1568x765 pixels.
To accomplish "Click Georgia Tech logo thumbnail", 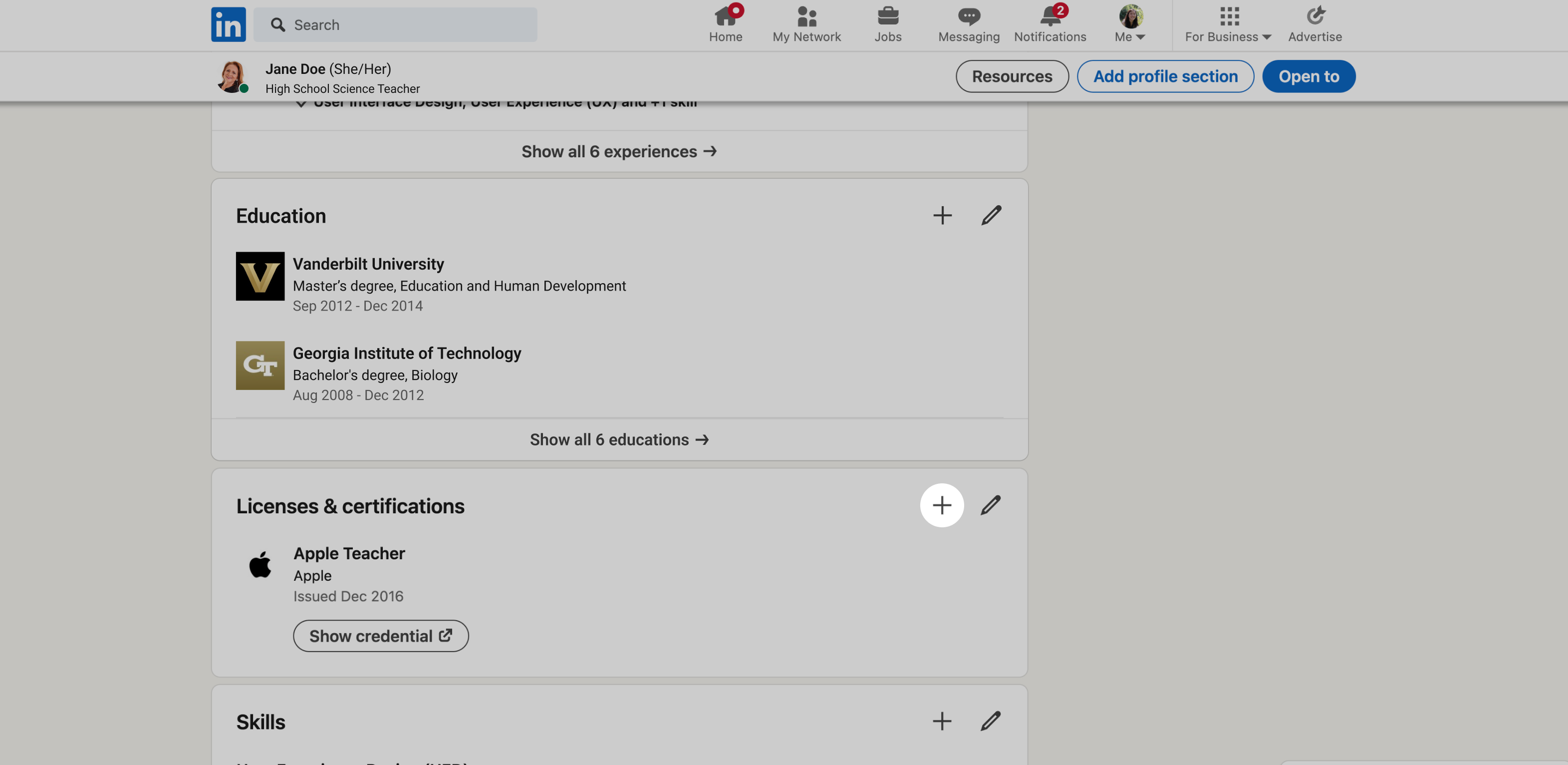I will pyautogui.click(x=260, y=366).
